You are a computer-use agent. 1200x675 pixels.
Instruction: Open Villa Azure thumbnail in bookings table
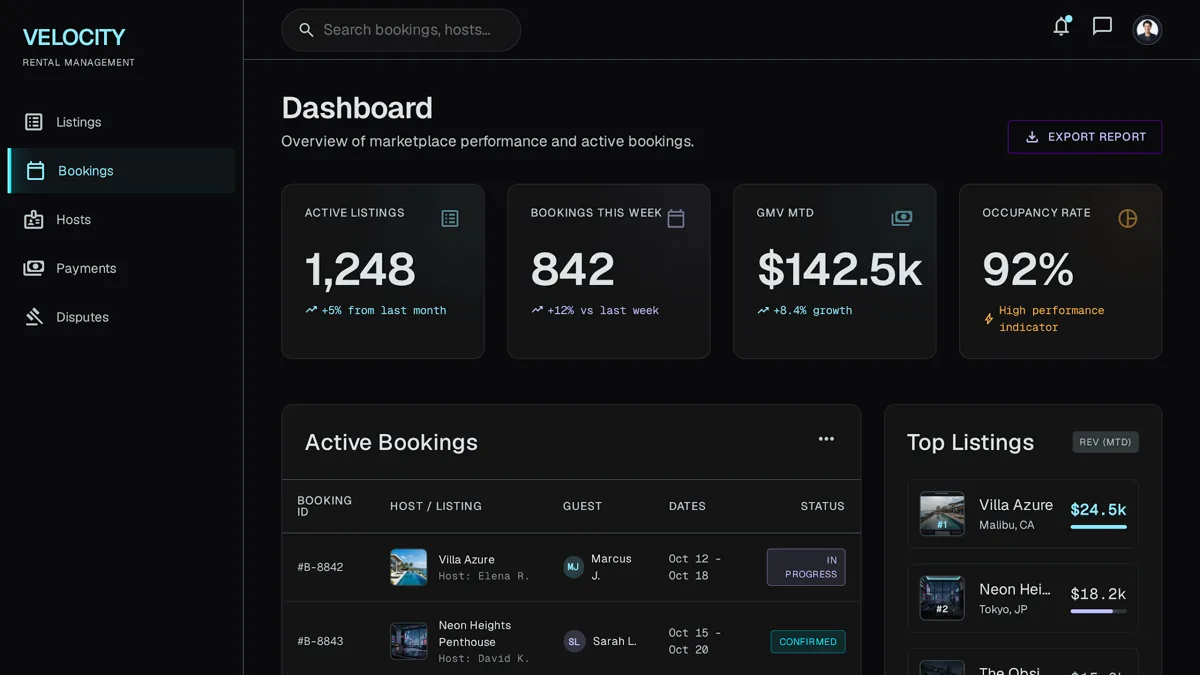[x=408, y=567]
